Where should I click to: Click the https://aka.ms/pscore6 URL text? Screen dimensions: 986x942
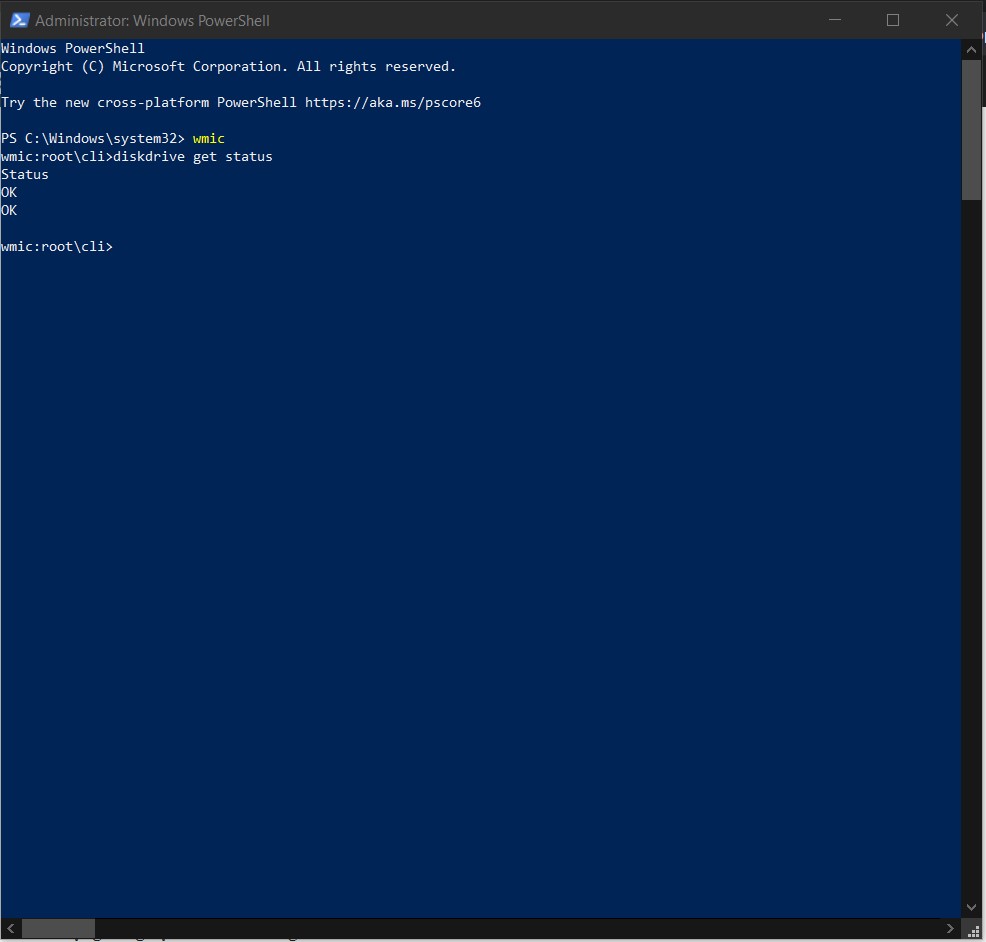coord(392,103)
